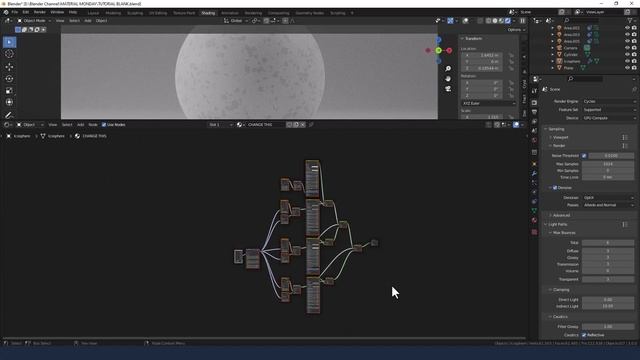Open the Denoiser dropdown
The image size is (640, 360).
(608, 198)
